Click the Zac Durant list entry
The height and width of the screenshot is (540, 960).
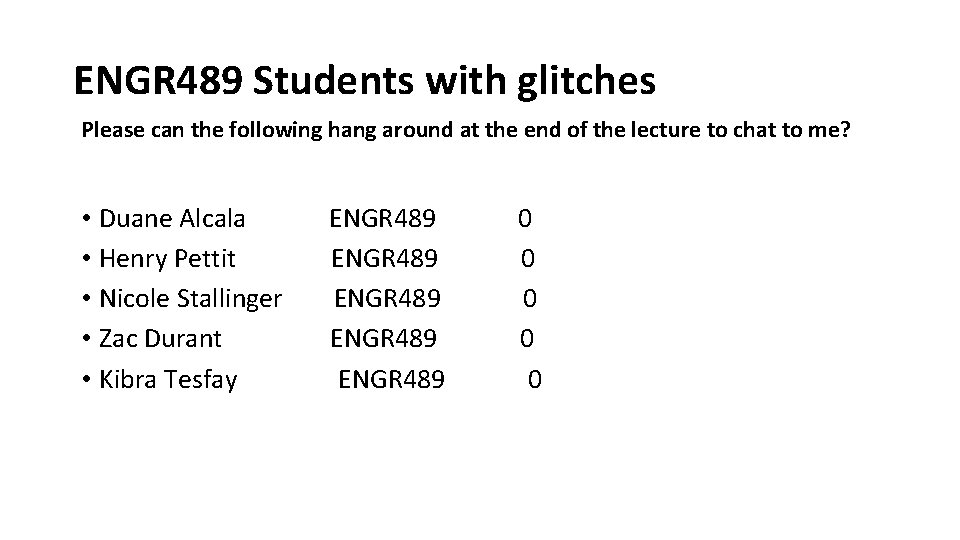(x=160, y=339)
